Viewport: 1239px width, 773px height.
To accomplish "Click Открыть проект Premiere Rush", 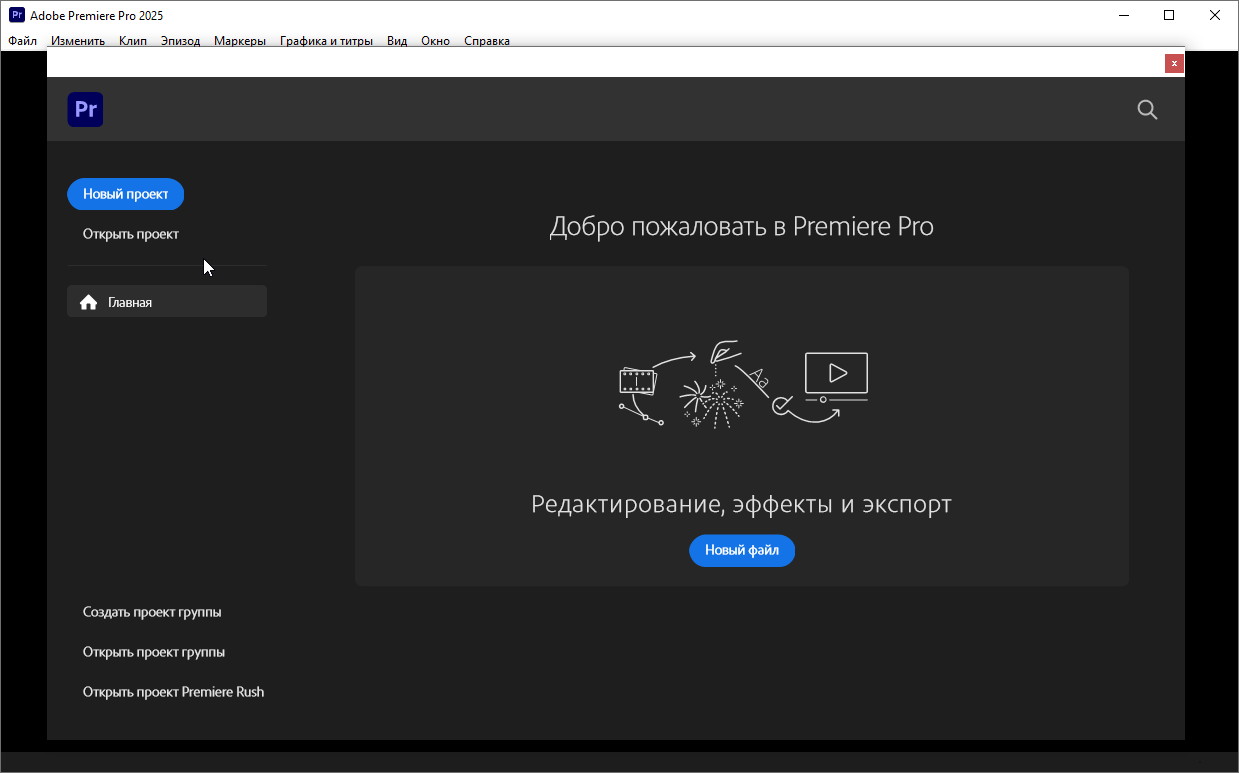I will tap(174, 692).
